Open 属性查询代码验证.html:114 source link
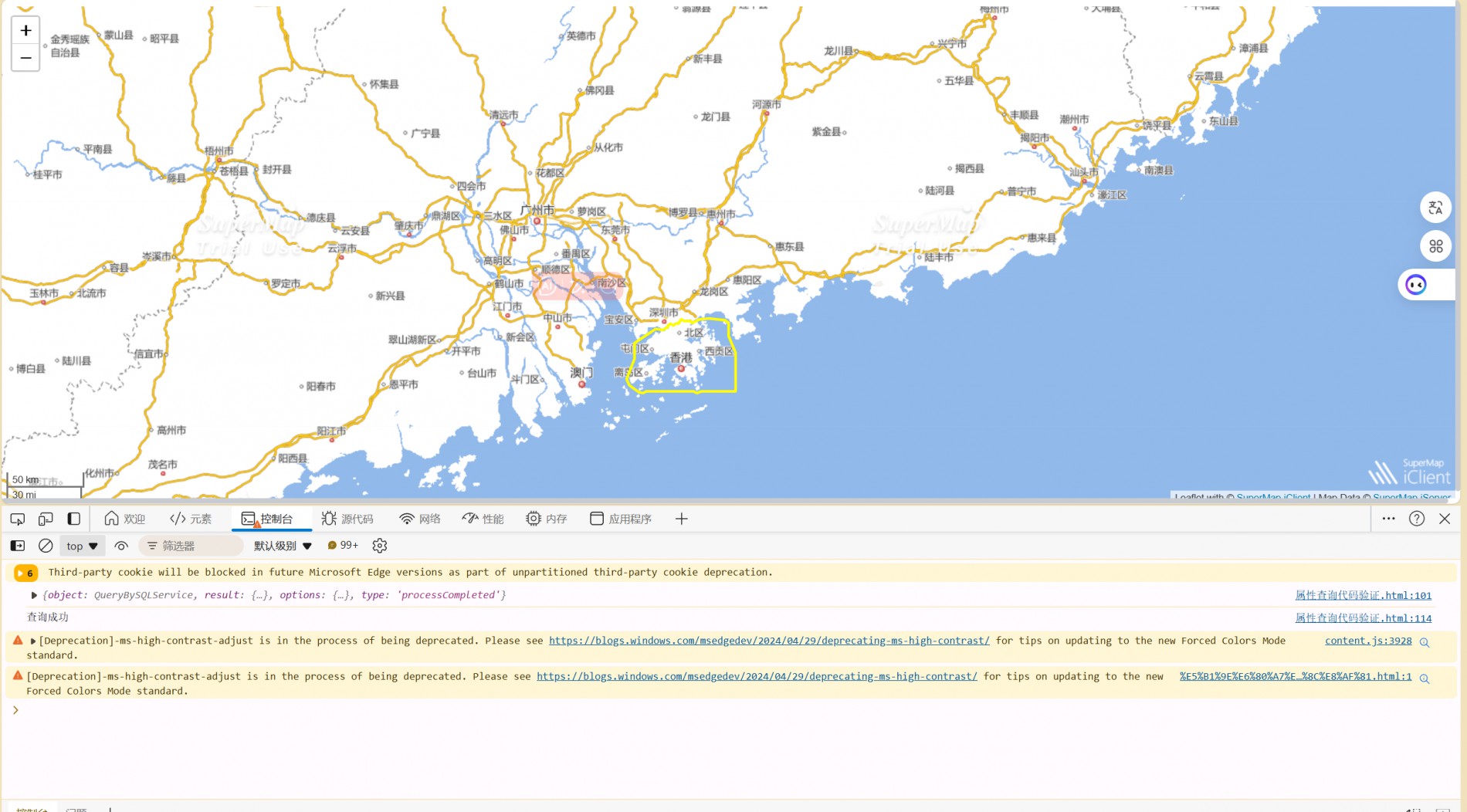Viewport: 1467px width, 812px height. pyautogui.click(x=1363, y=618)
